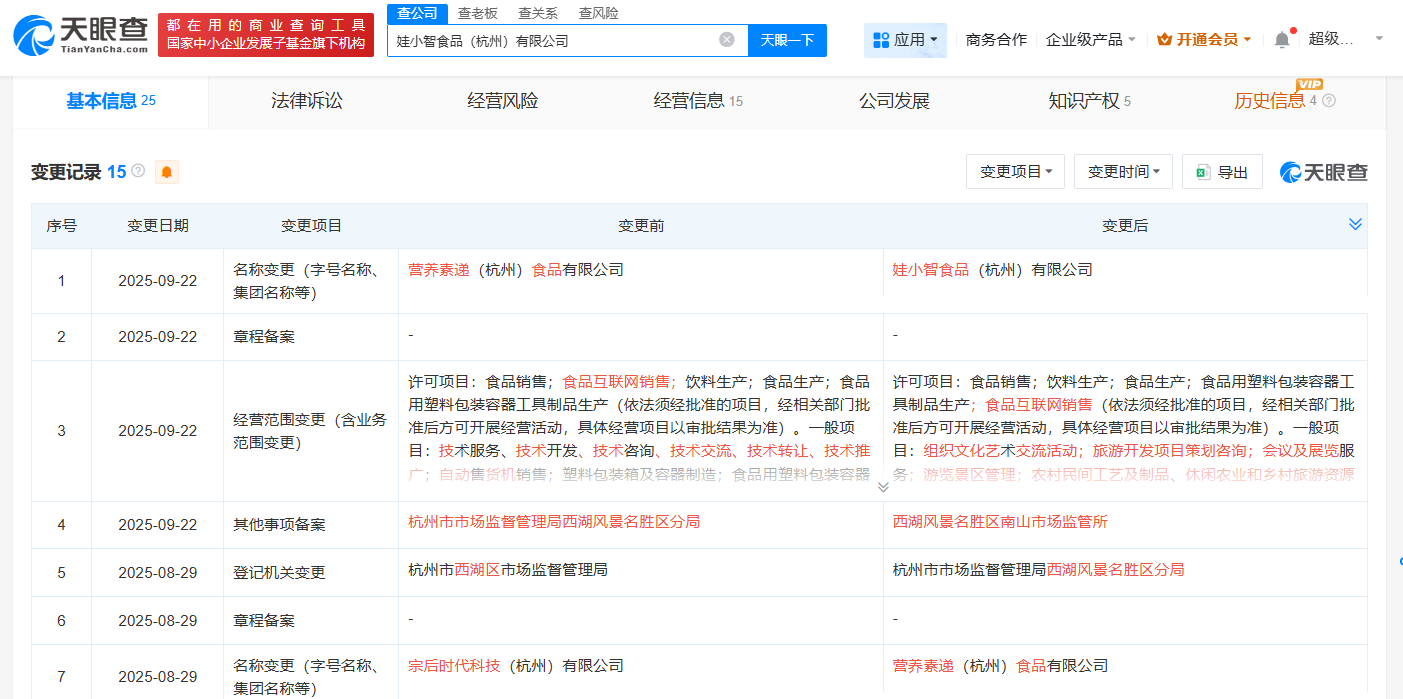The width and height of the screenshot is (1403, 699).
Task: Clear the company search box using the X icon
Action: point(728,40)
